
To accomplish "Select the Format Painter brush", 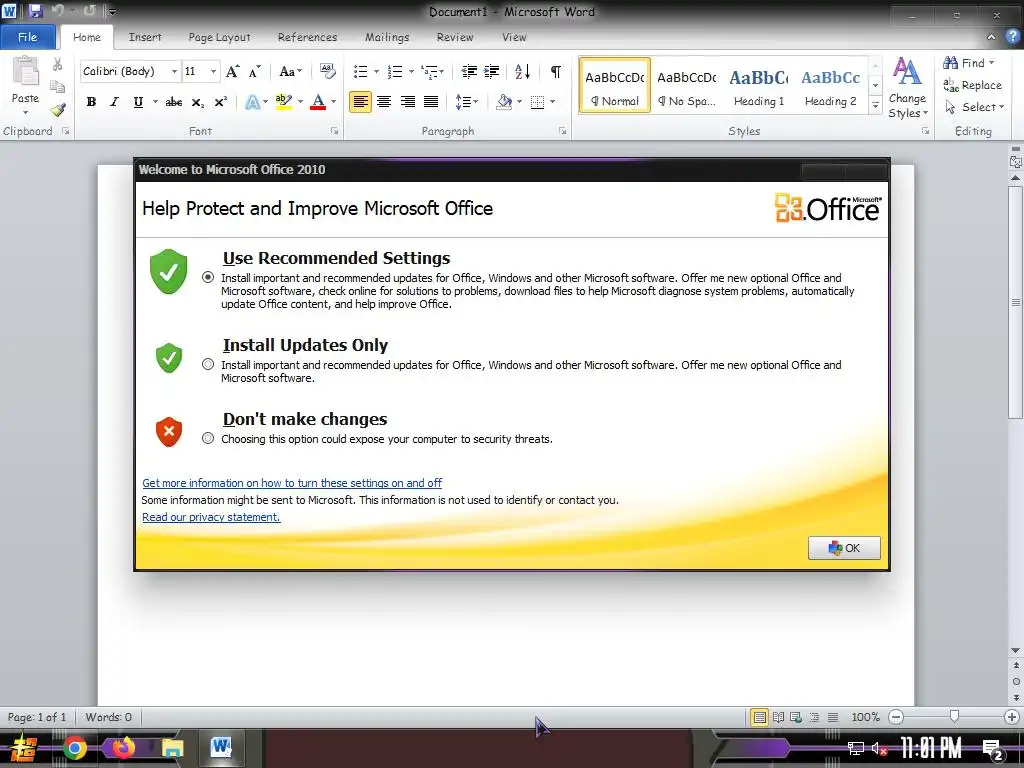I will pos(57,110).
